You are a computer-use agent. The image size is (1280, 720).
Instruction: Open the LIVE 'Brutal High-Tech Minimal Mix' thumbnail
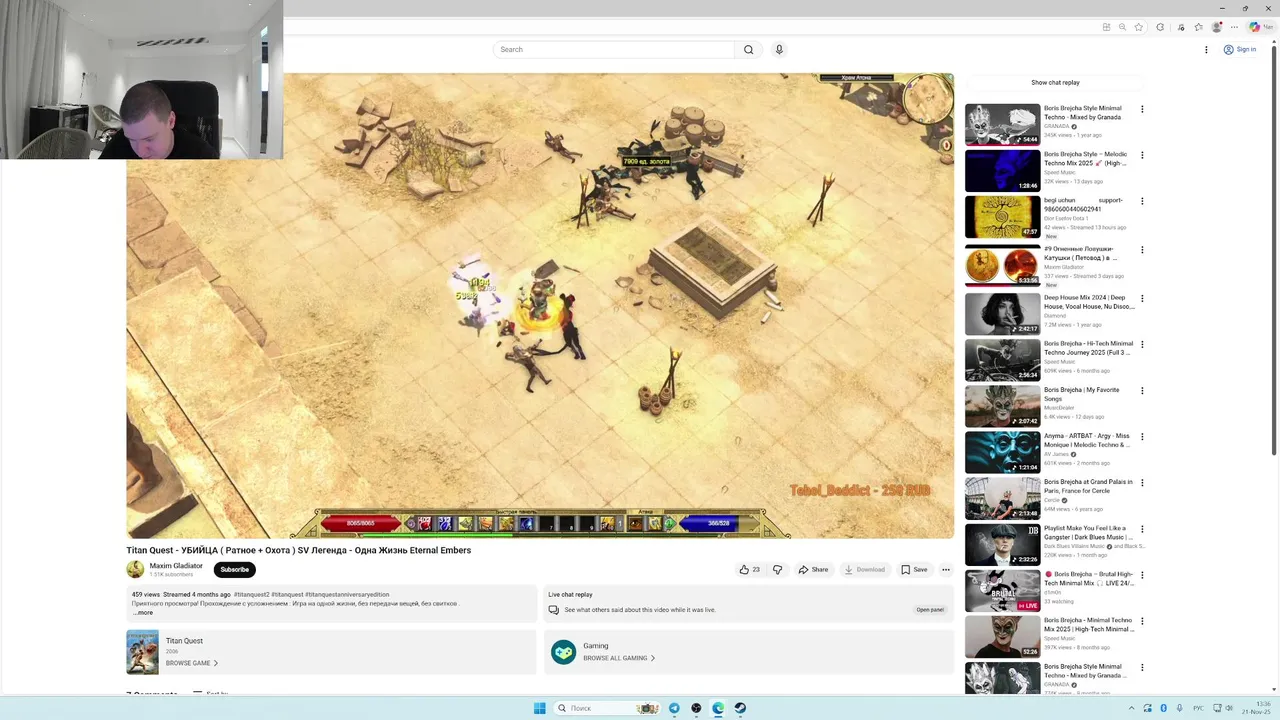(x=1002, y=590)
